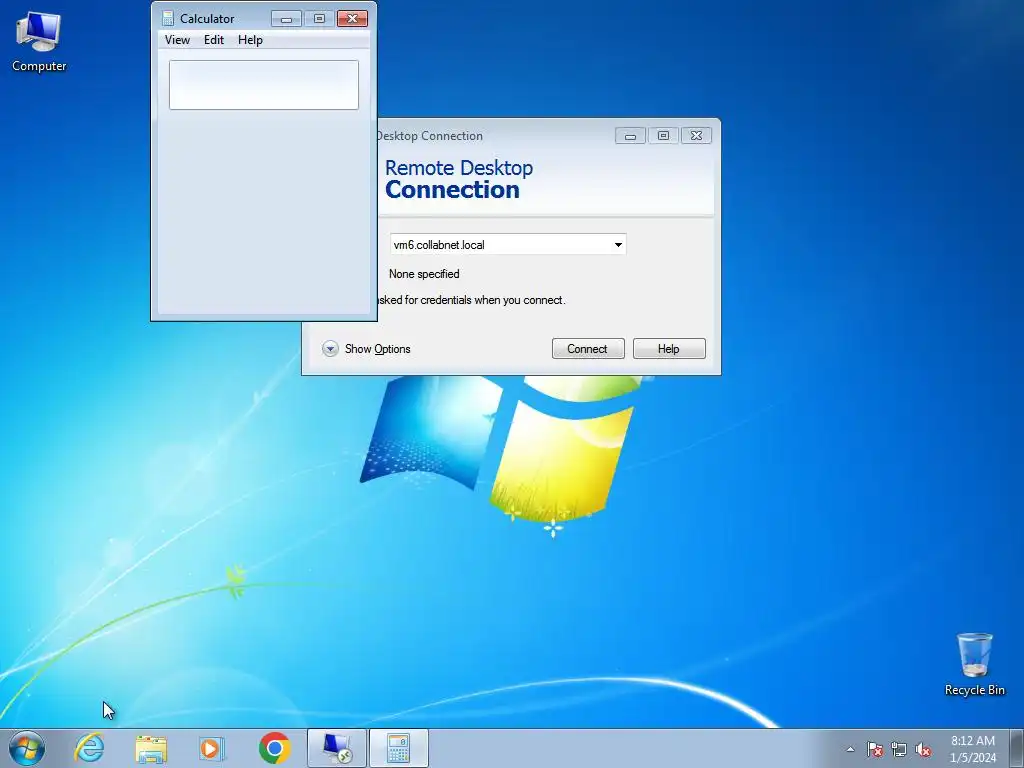The width and height of the screenshot is (1024, 768).
Task: Open the Calculator Help menu
Action: [x=250, y=40]
